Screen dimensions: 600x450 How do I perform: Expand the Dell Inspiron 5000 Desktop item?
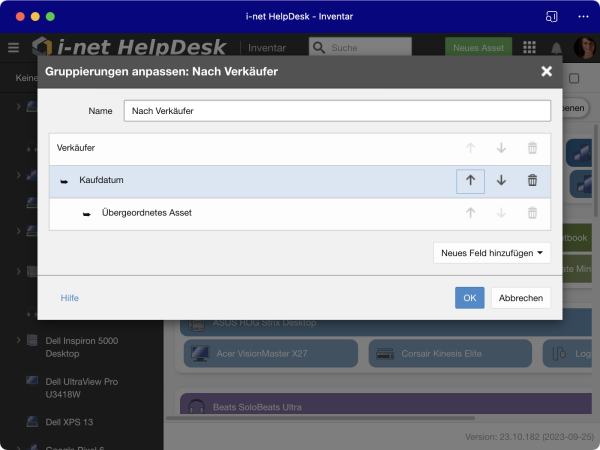click(18, 341)
